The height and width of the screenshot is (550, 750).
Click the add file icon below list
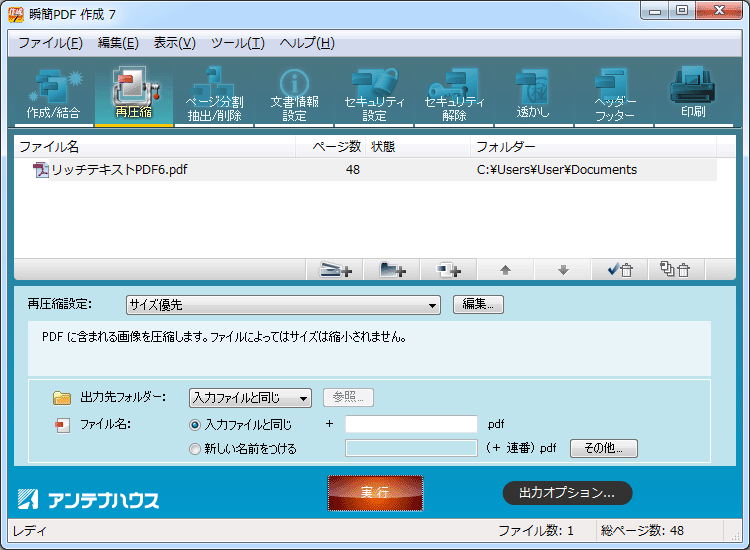(x=336, y=269)
